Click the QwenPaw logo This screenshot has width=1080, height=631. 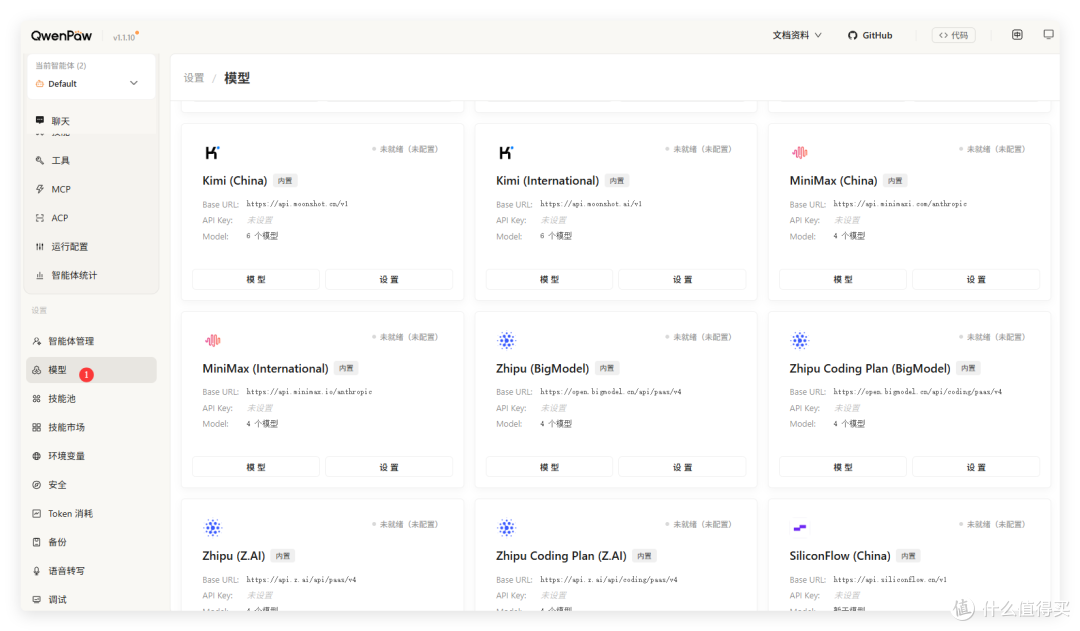coord(61,36)
